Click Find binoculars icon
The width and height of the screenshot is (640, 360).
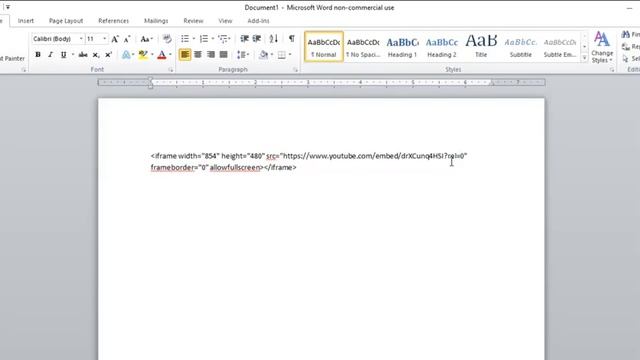pyautogui.click(x=626, y=35)
